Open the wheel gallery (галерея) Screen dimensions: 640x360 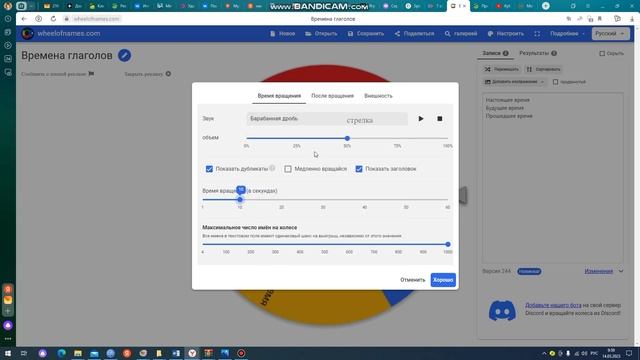(x=461, y=33)
